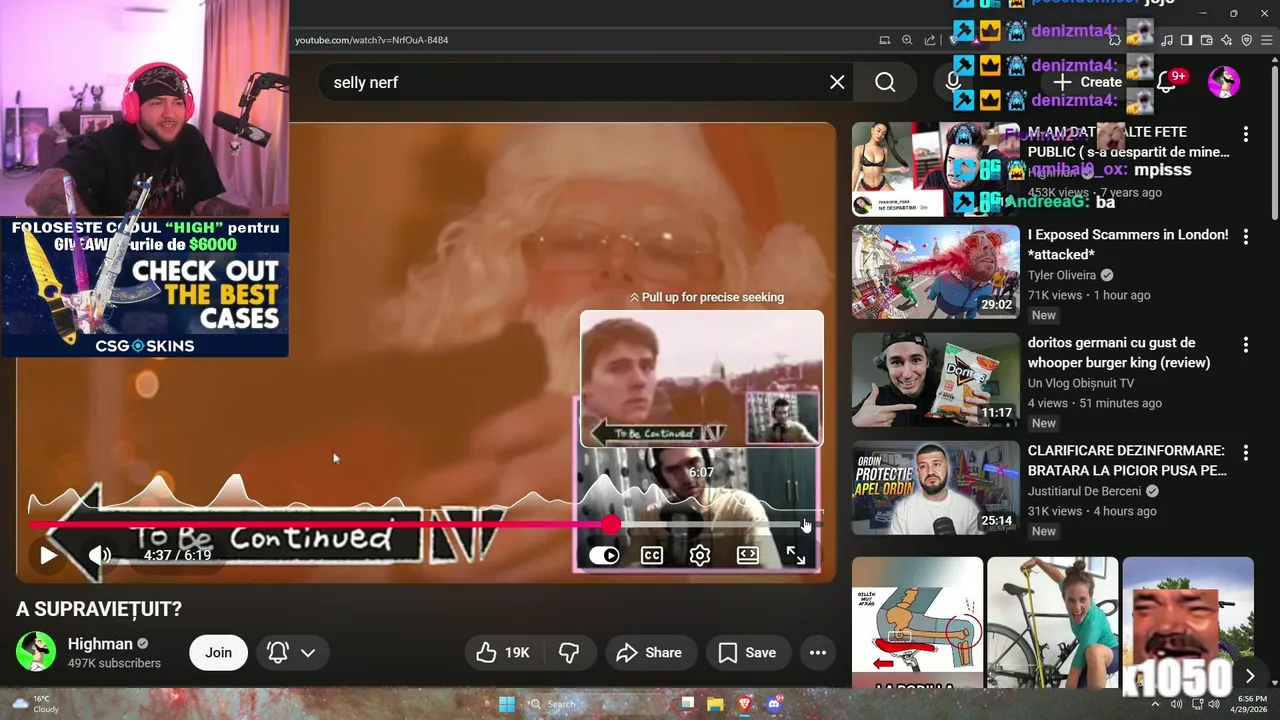
Task: Open menu for 'CLARIFICARE DEZINFORMARE' video
Action: click(1246, 453)
